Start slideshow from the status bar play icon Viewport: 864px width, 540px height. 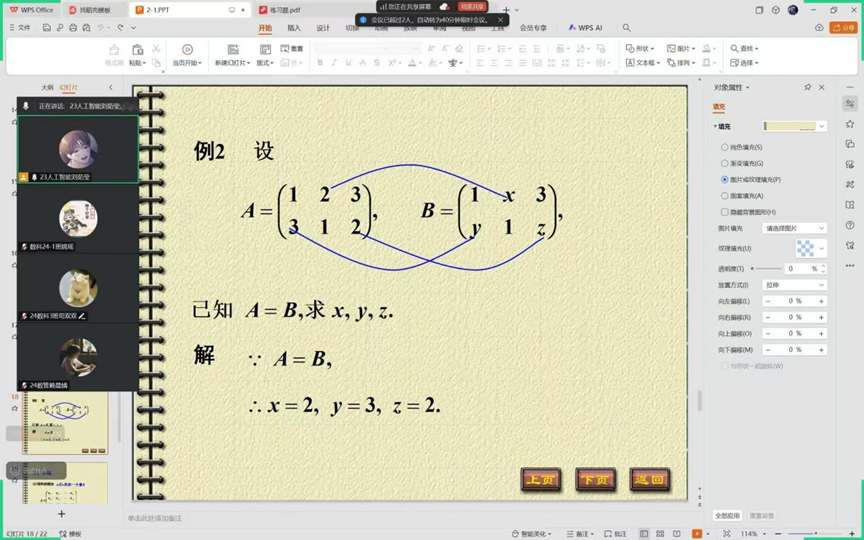698,534
